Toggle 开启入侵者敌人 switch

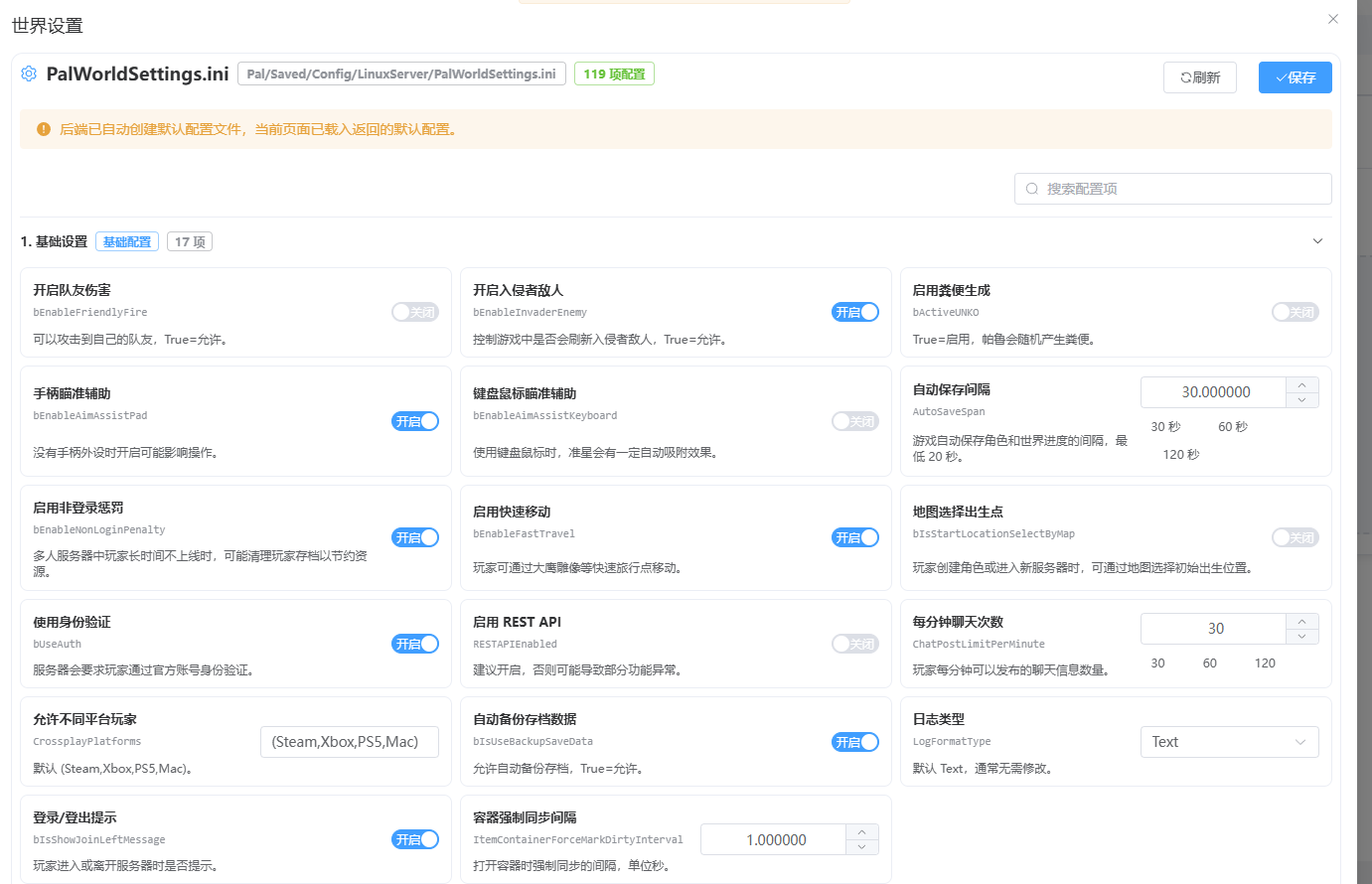pyautogui.click(x=855, y=312)
